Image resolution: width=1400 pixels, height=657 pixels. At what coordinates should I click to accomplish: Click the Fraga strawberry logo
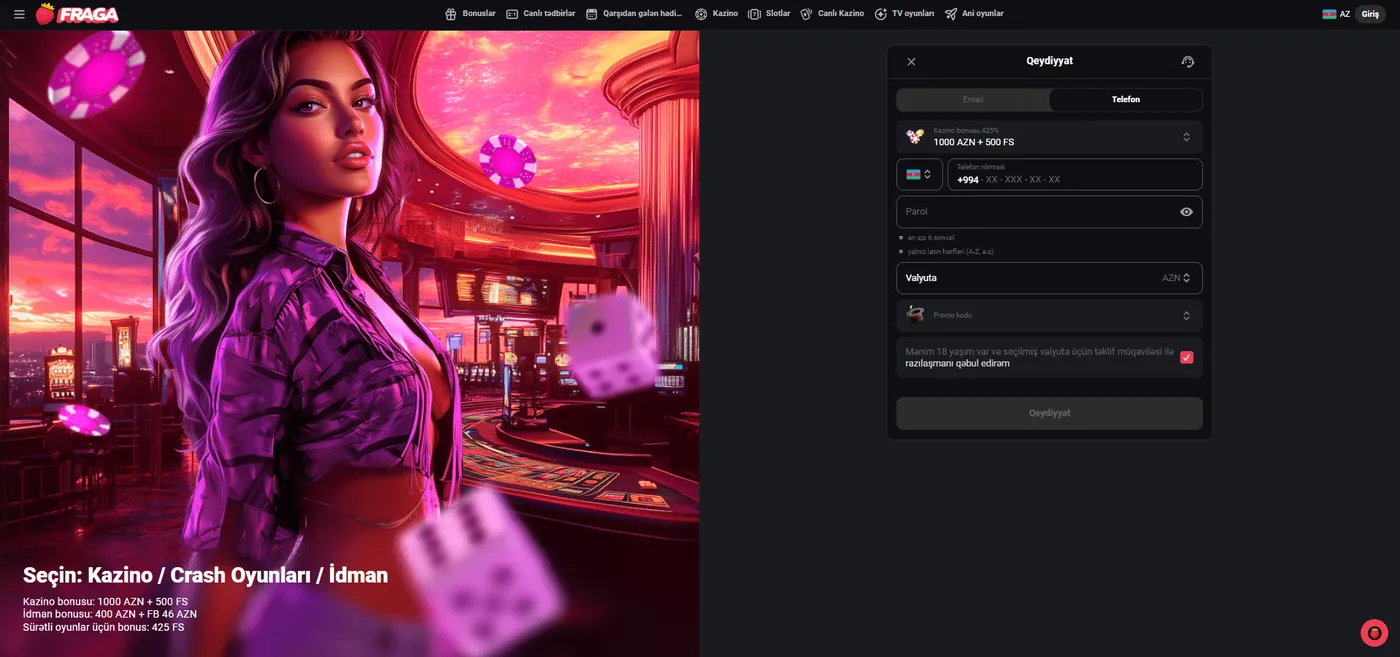pos(78,14)
